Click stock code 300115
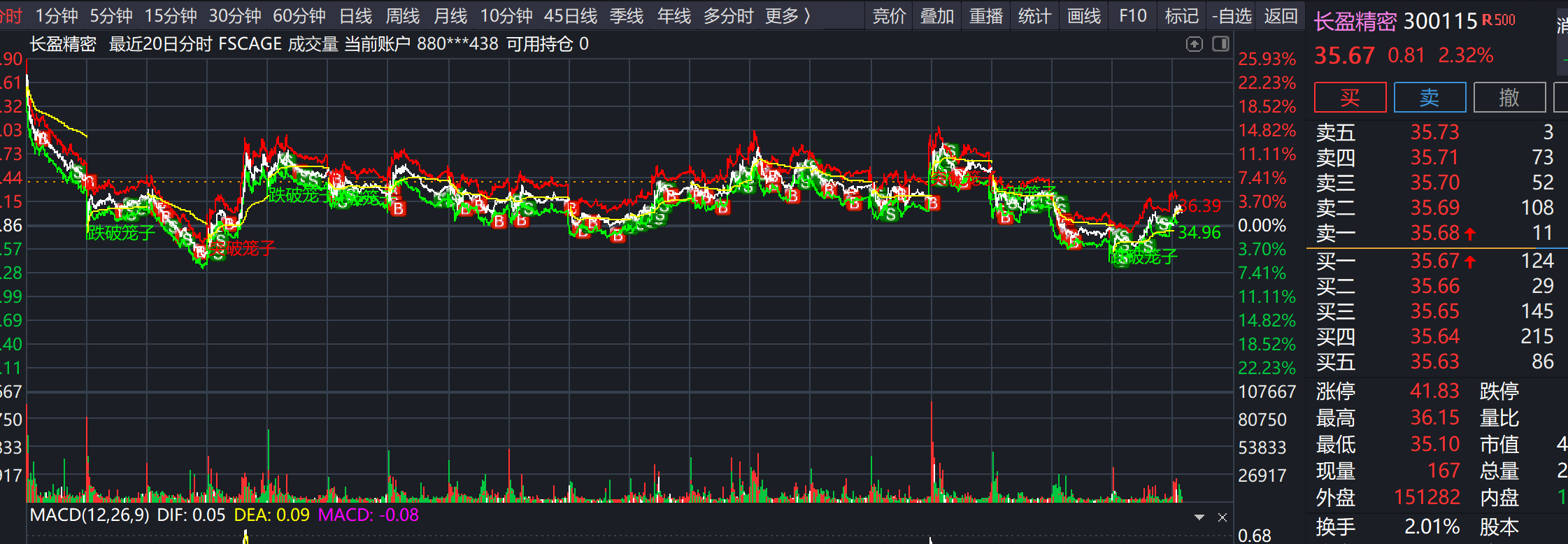Screen dimensions: 1568x544 (x=1440, y=22)
